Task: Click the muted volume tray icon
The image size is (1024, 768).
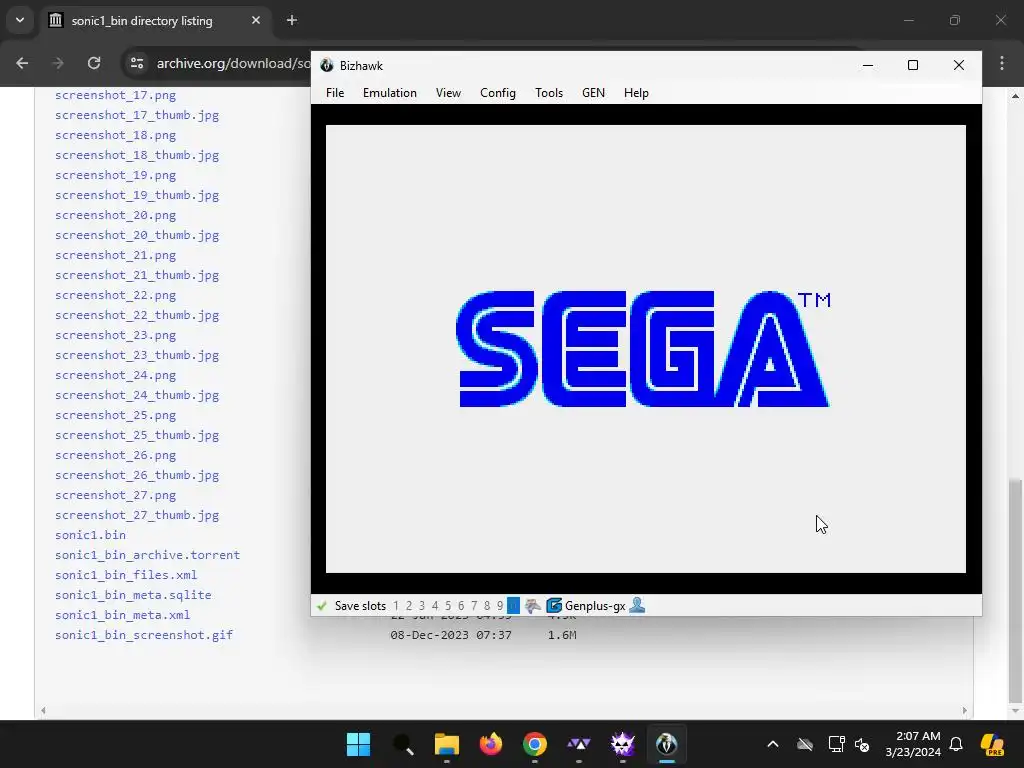Action: point(862,744)
